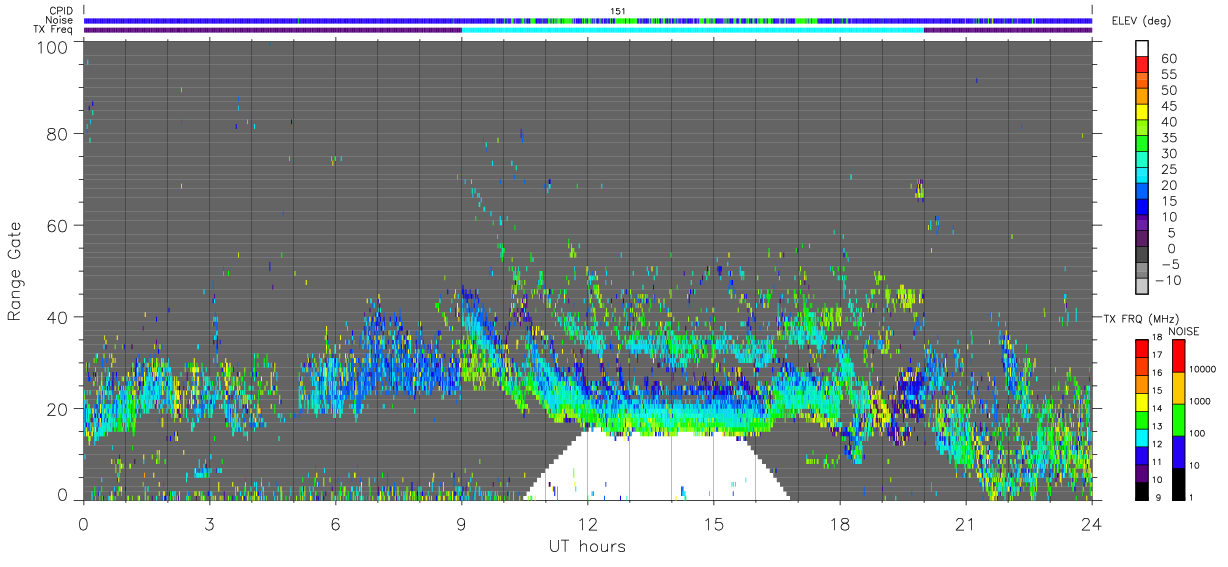Pick the black swatch between 1 and 10 NOISE
This screenshot has height=567, width=1228.
[1178, 484]
